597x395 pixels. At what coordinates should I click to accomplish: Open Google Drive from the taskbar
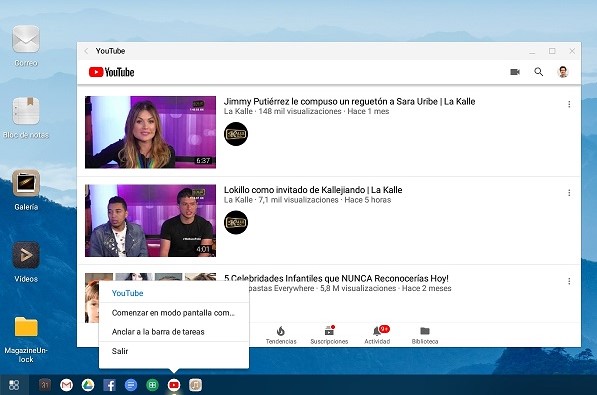click(88, 385)
